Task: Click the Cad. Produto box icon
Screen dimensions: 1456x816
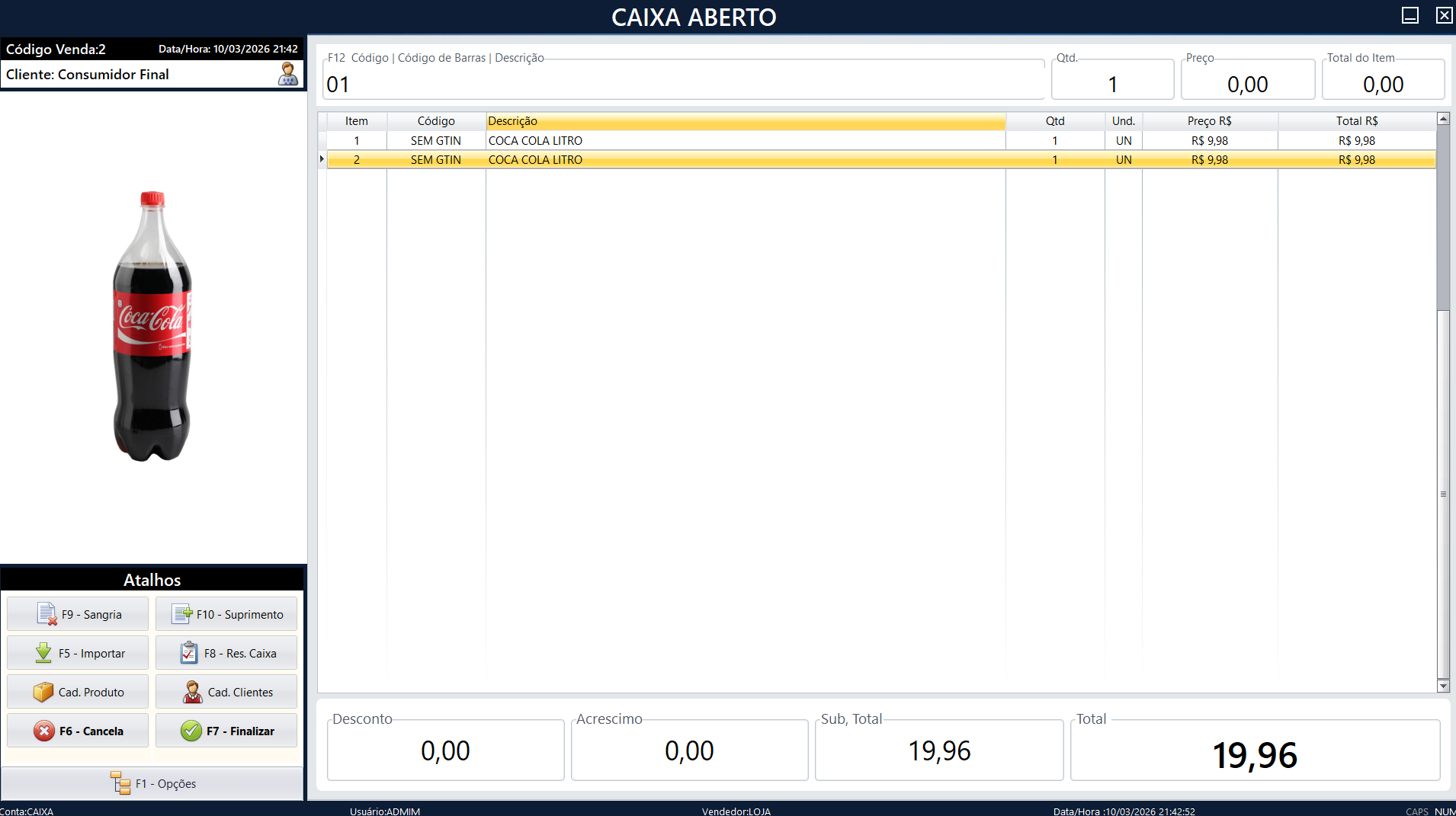Action: click(x=43, y=691)
